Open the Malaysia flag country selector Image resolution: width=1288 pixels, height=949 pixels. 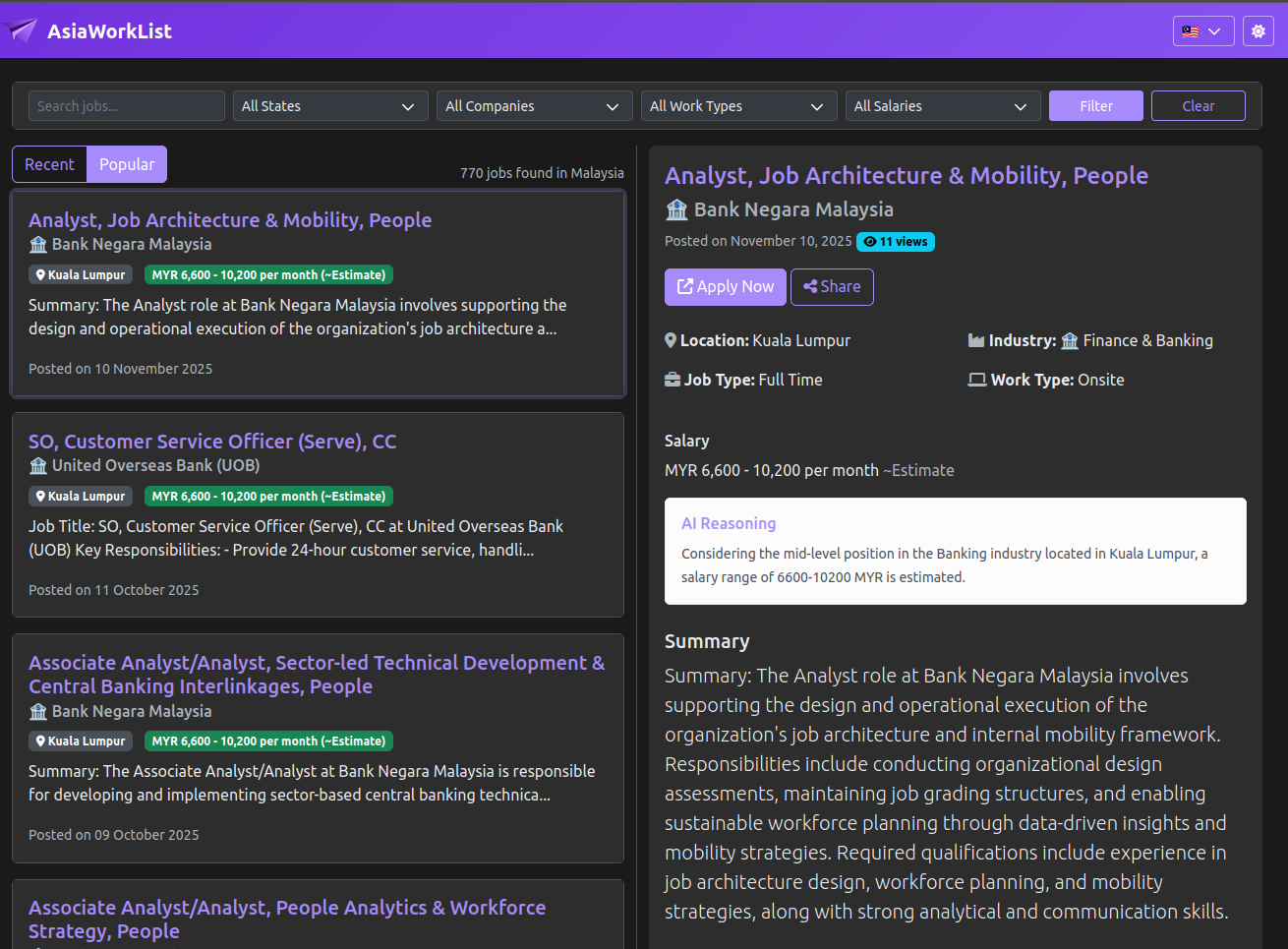pos(1203,31)
